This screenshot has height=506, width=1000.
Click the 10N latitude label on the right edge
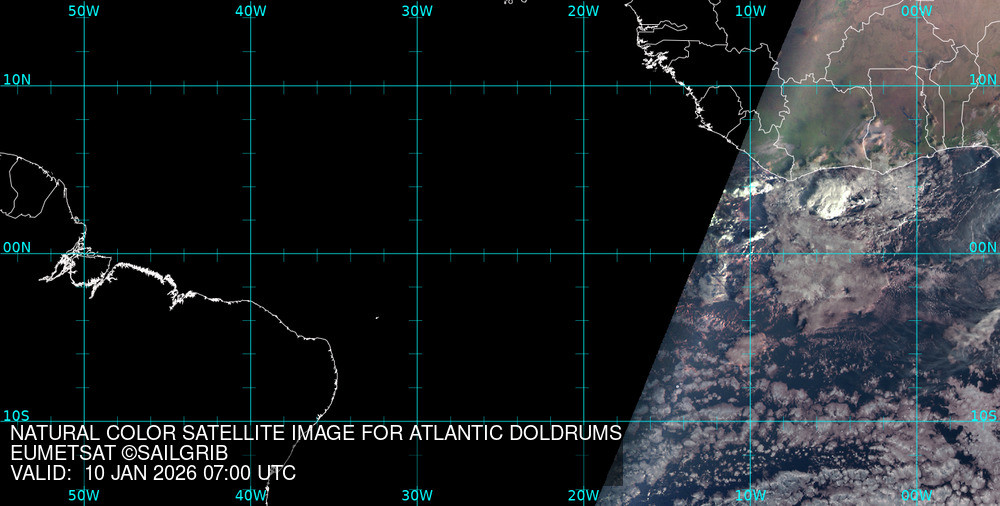click(x=983, y=79)
